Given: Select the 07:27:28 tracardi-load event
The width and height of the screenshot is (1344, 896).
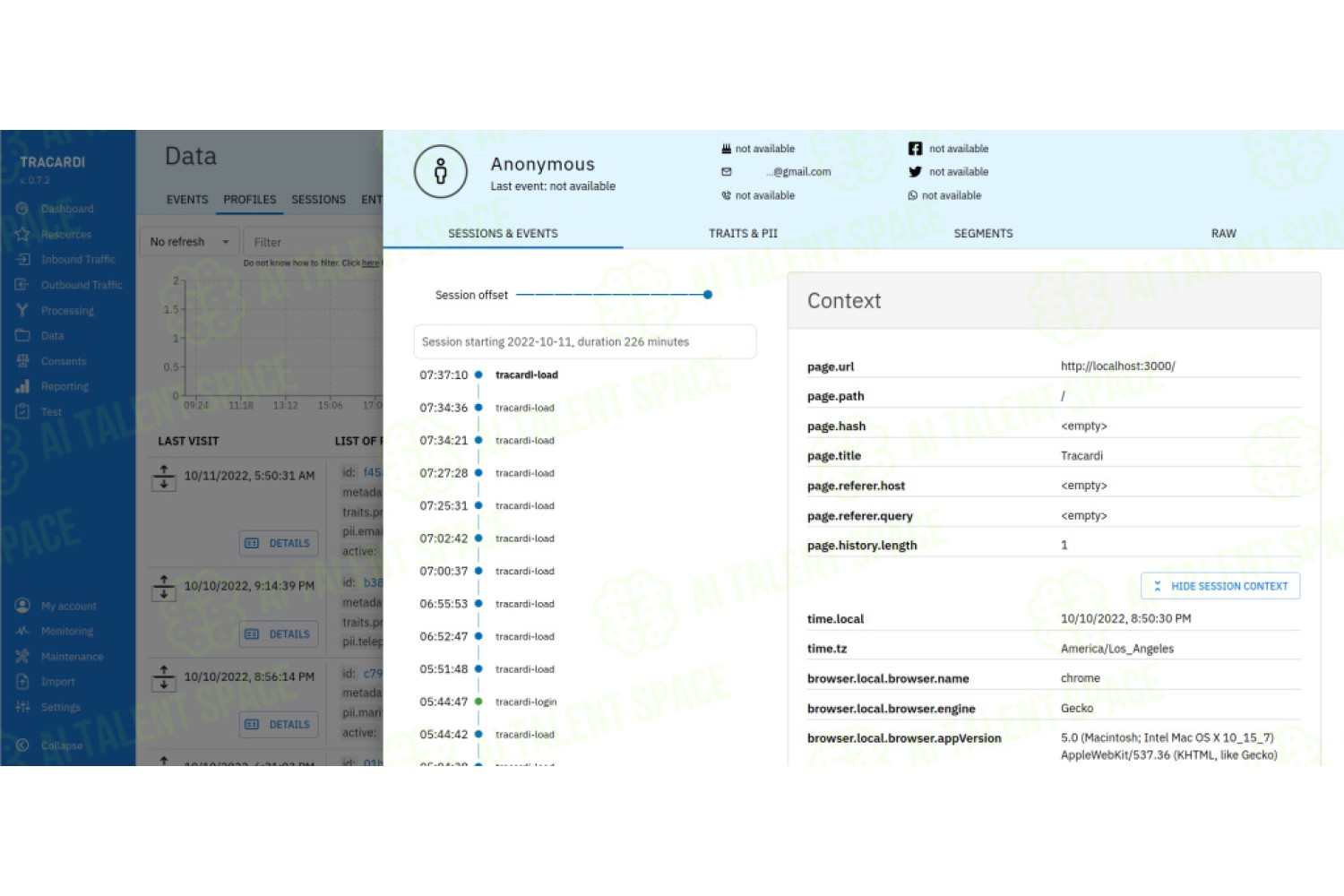Looking at the screenshot, I should click(x=487, y=473).
